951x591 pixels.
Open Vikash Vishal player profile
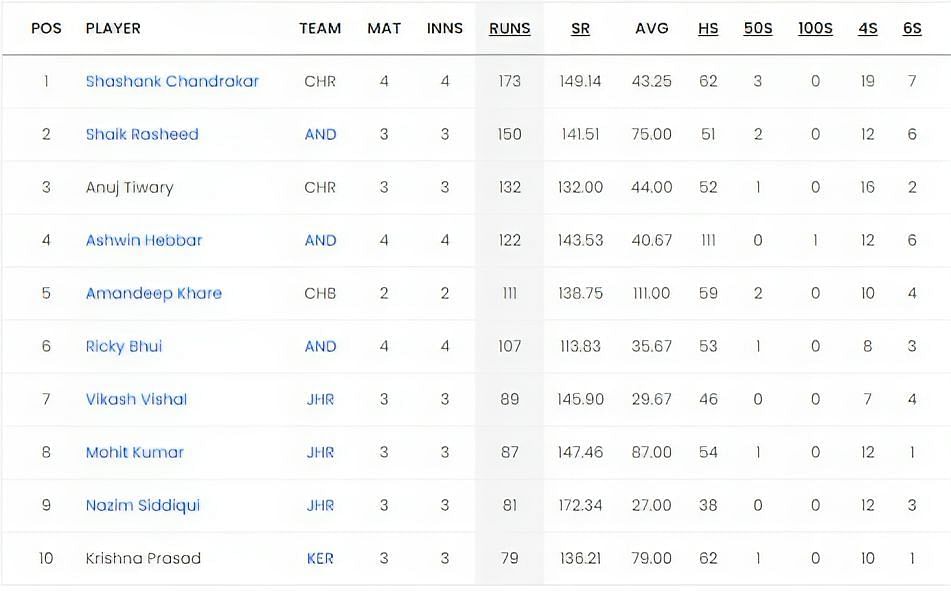136,399
